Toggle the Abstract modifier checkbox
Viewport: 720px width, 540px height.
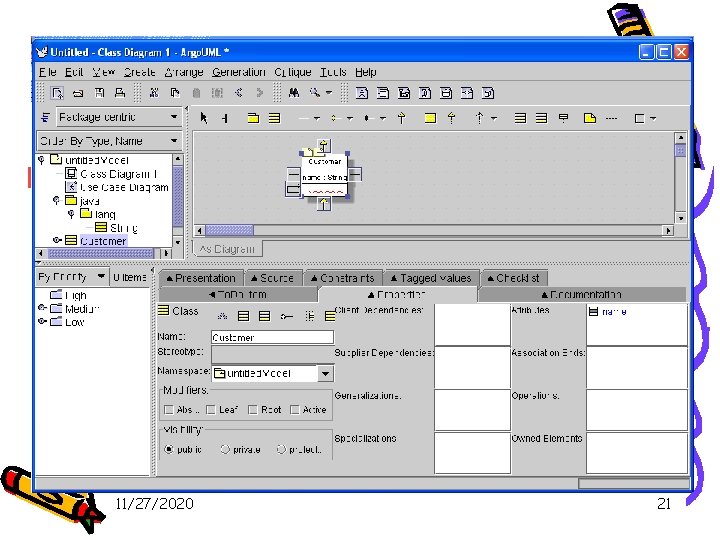tap(169, 410)
